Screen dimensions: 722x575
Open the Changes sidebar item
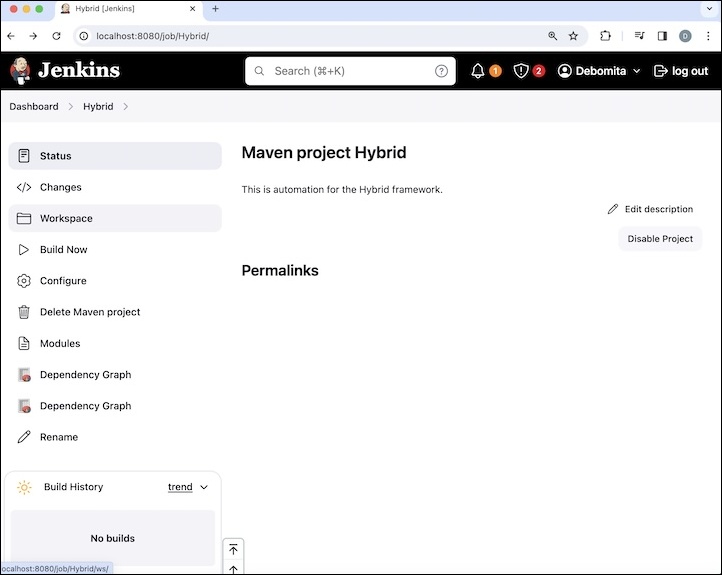(x=60, y=187)
